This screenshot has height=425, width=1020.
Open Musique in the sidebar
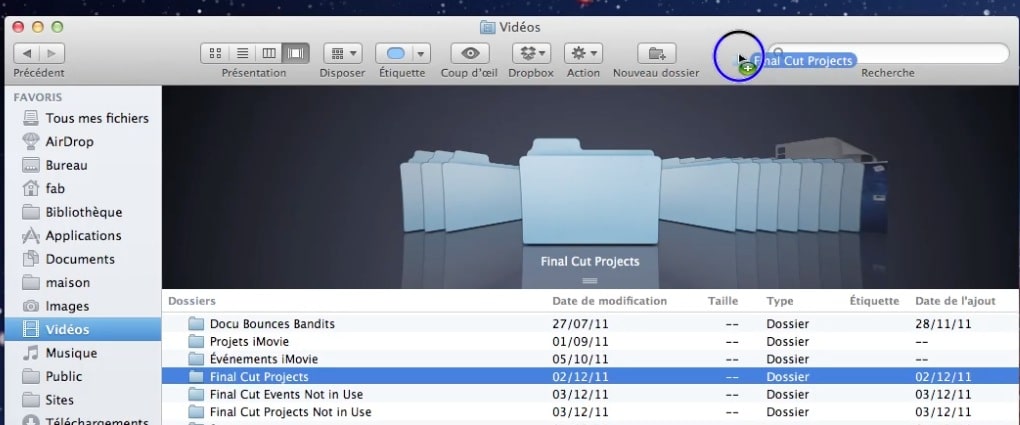coord(83,353)
